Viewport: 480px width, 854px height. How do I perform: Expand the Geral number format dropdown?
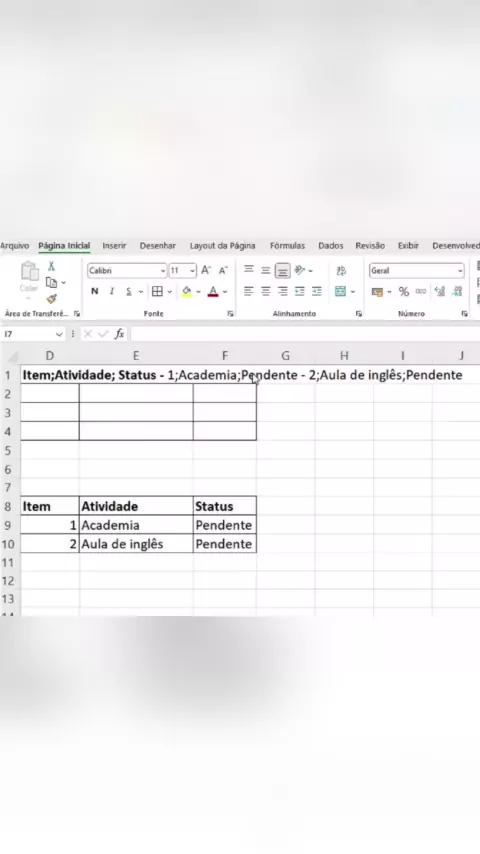pyautogui.click(x=460, y=271)
